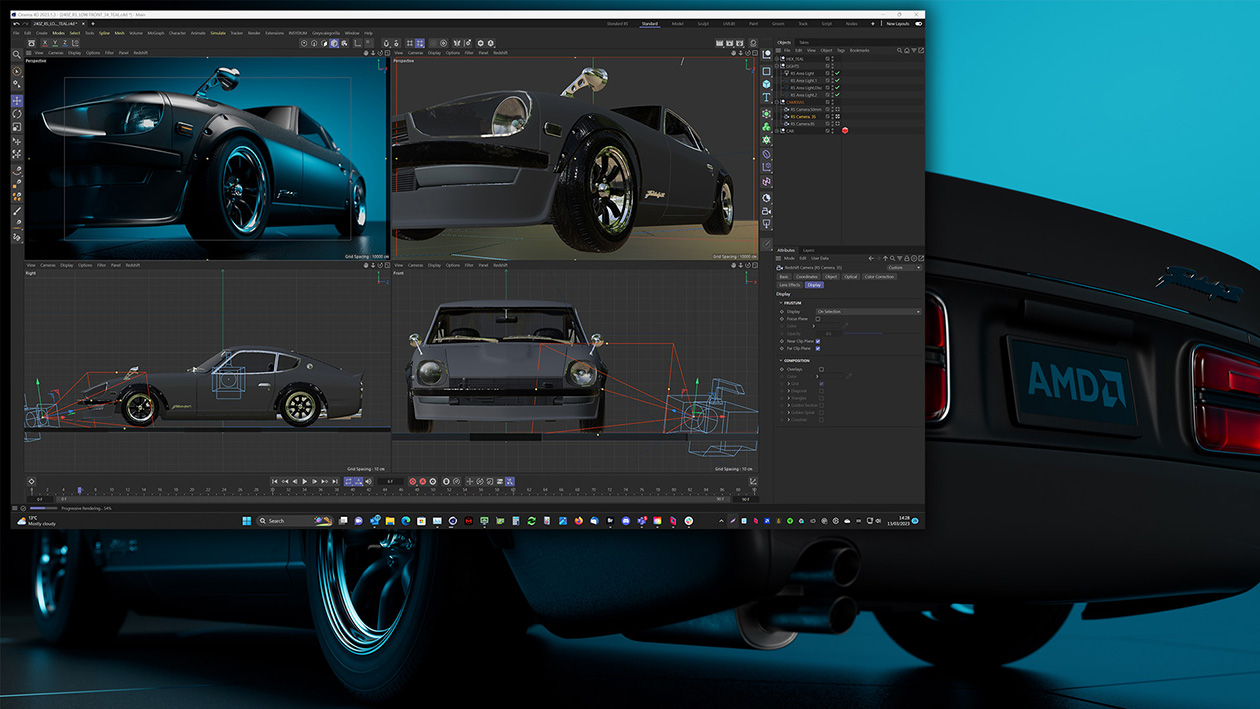Toggle the X axis lock icon

43,43
